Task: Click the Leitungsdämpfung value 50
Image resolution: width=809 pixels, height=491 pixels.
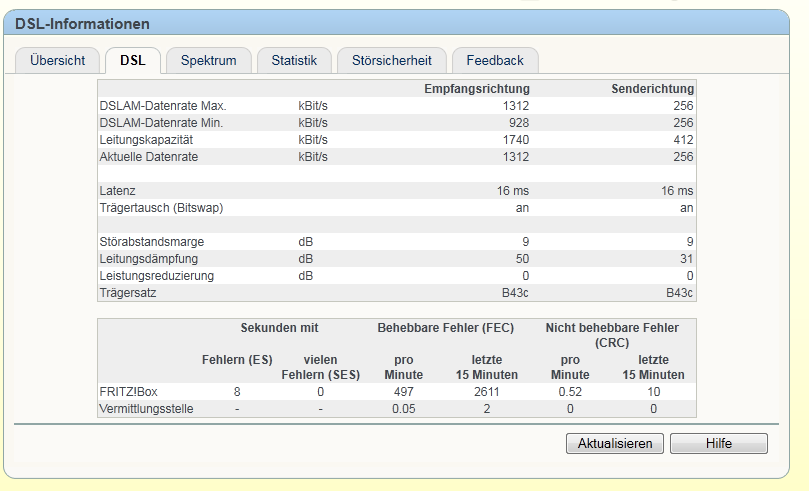Action: pyautogui.click(x=522, y=258)
